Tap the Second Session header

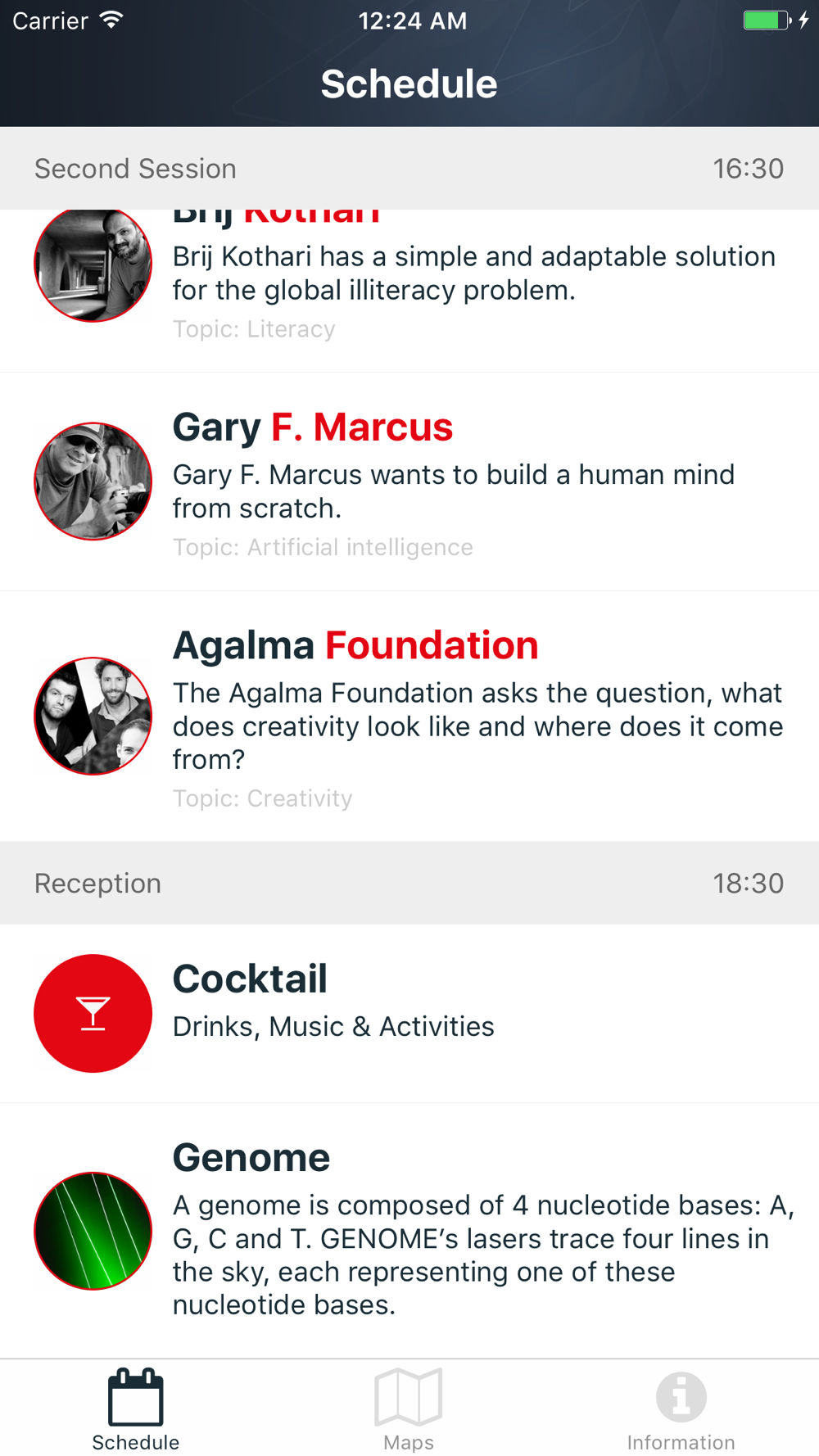point(409,169)
